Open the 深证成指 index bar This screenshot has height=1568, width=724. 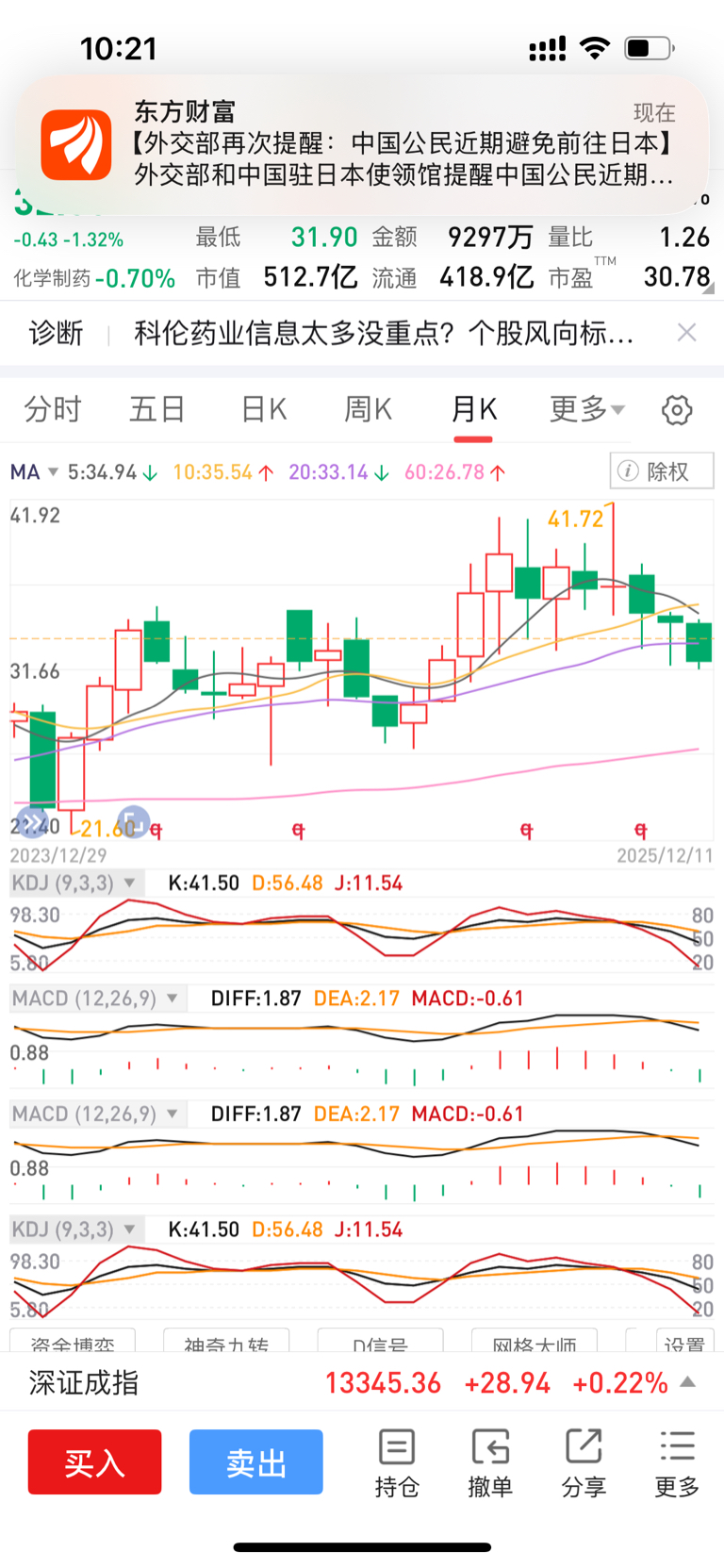click(362, 1382)
